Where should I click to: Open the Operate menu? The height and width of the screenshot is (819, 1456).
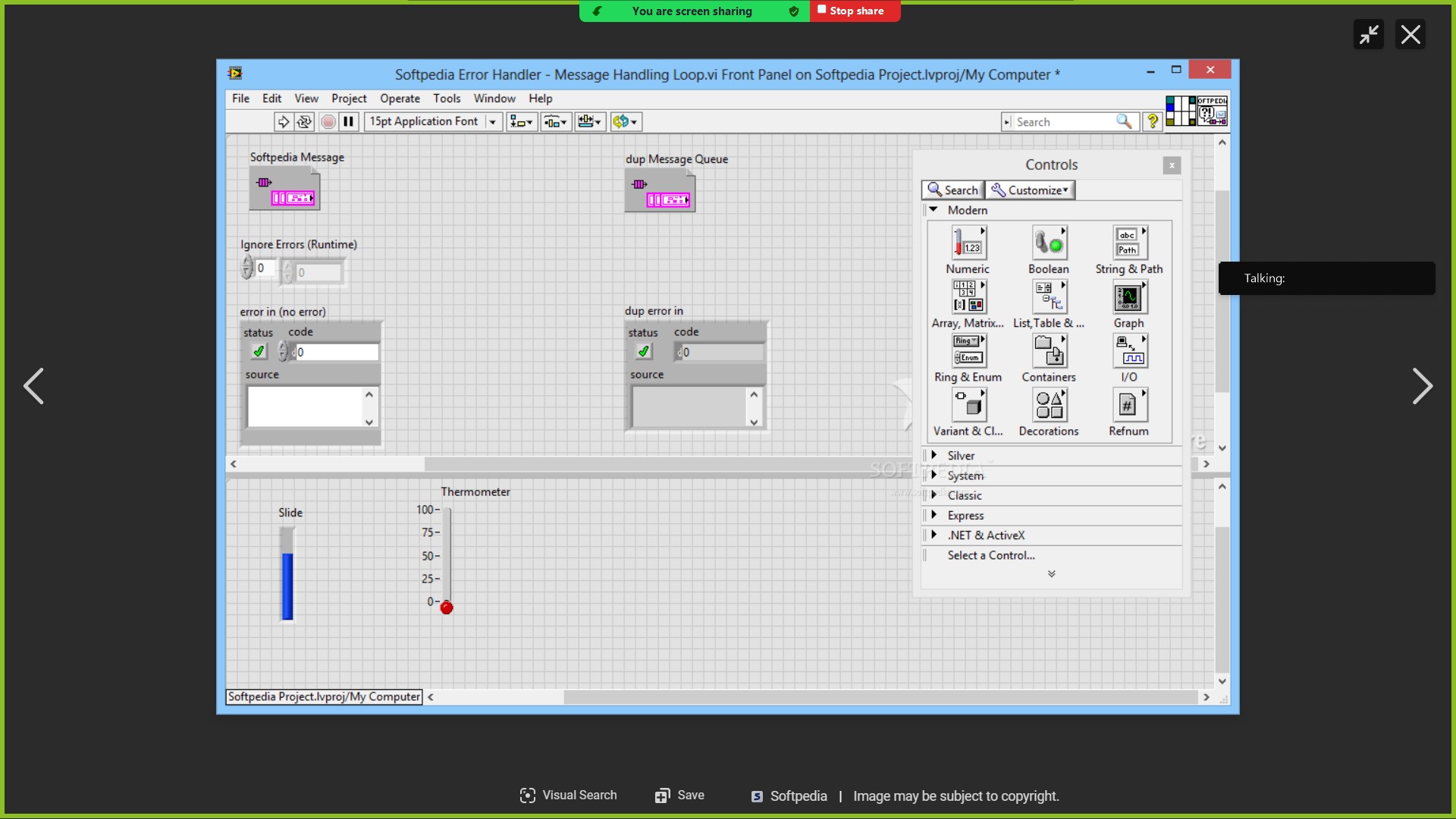pyautogui.click(x=400, y=99)
